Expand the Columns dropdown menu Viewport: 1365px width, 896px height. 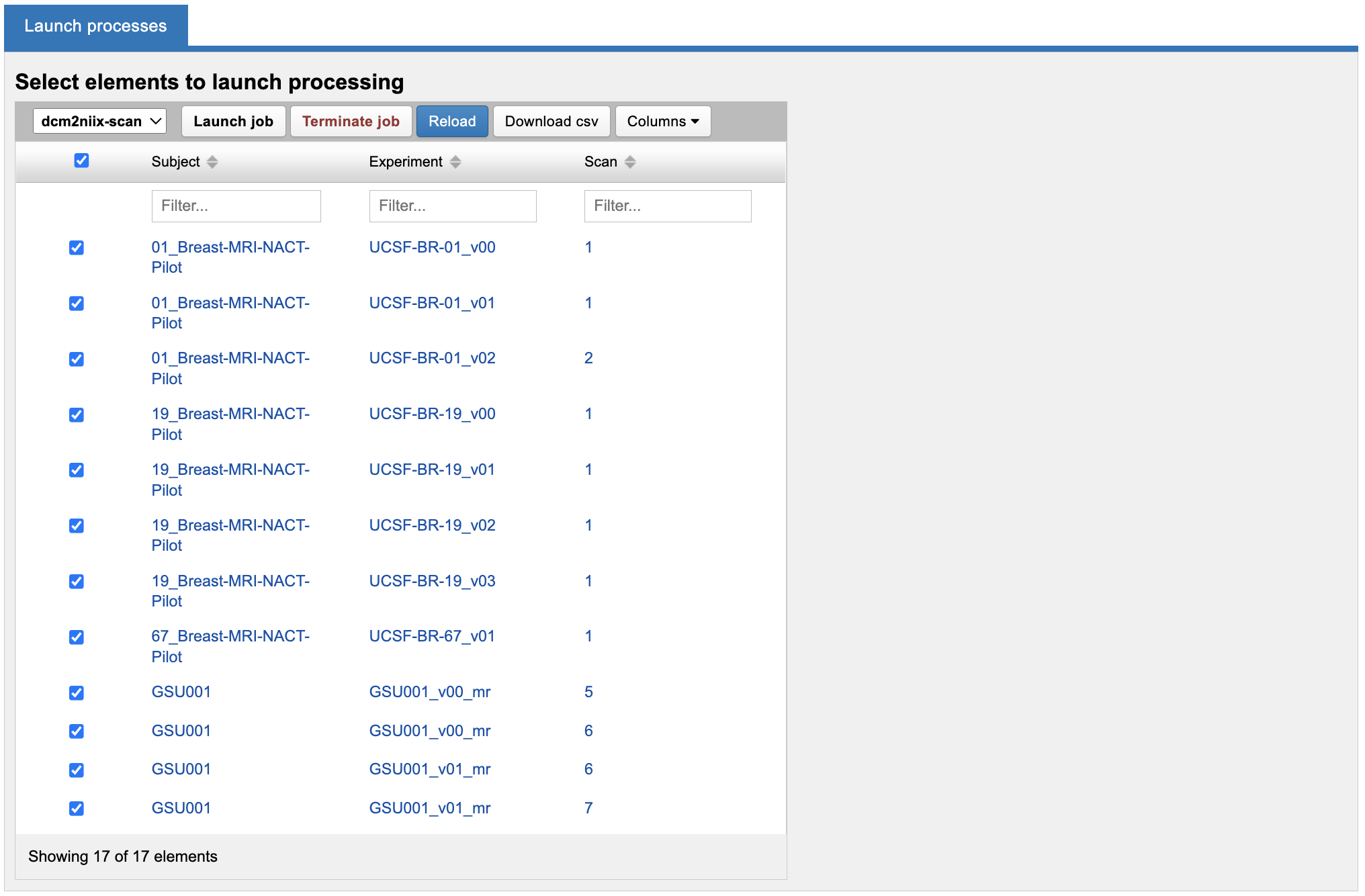pos(662,122)
